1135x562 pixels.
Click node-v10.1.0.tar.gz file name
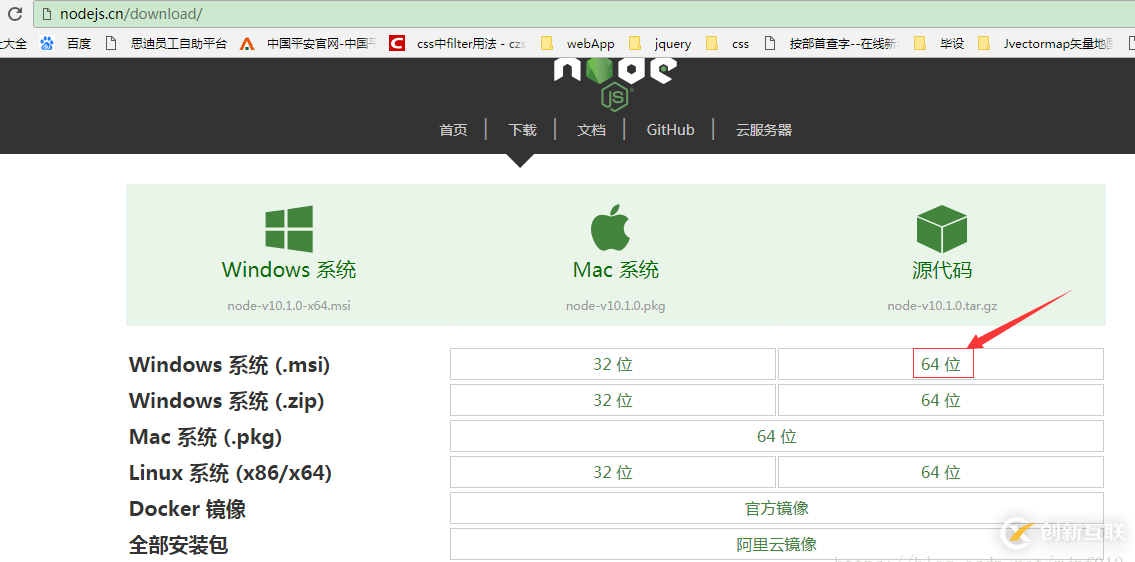click(942, 306)
